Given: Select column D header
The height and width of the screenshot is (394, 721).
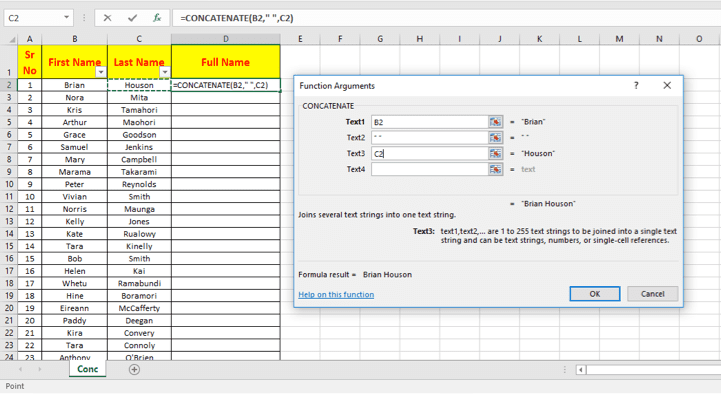Looking at the screenshot, I should pos(226,39).
